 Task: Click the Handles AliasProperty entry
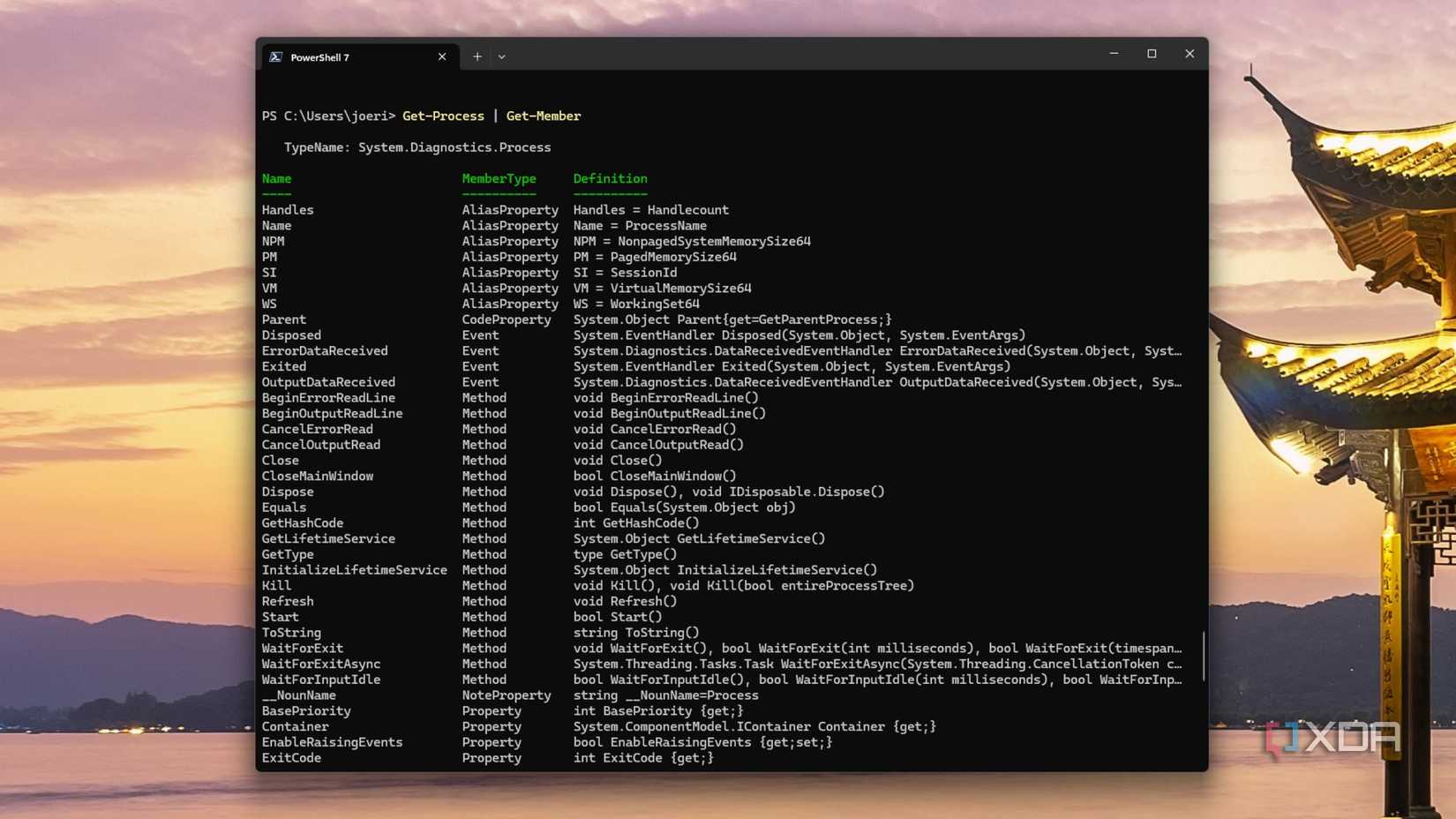pyautogui.click(x=288, y=209)
